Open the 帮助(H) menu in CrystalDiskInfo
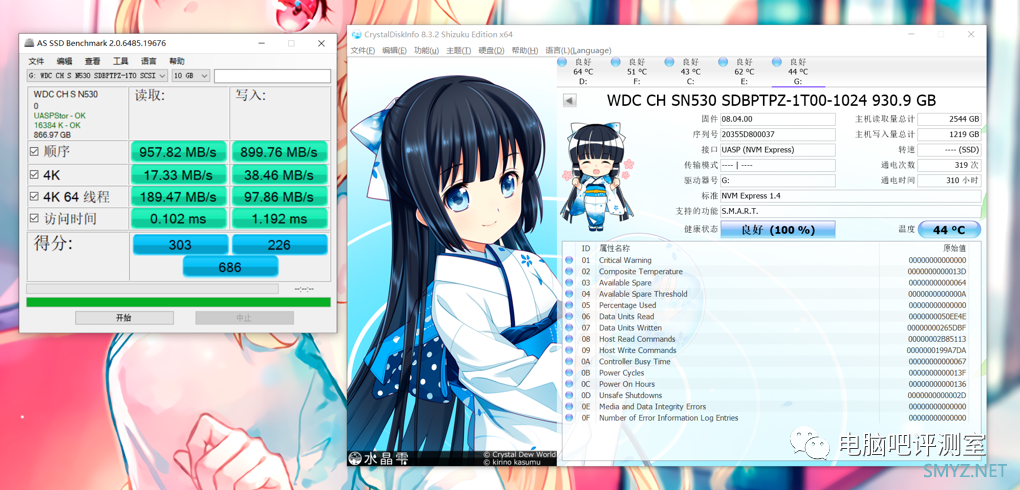Viewport: 1020px width, 490px height. tap(525, 51)
